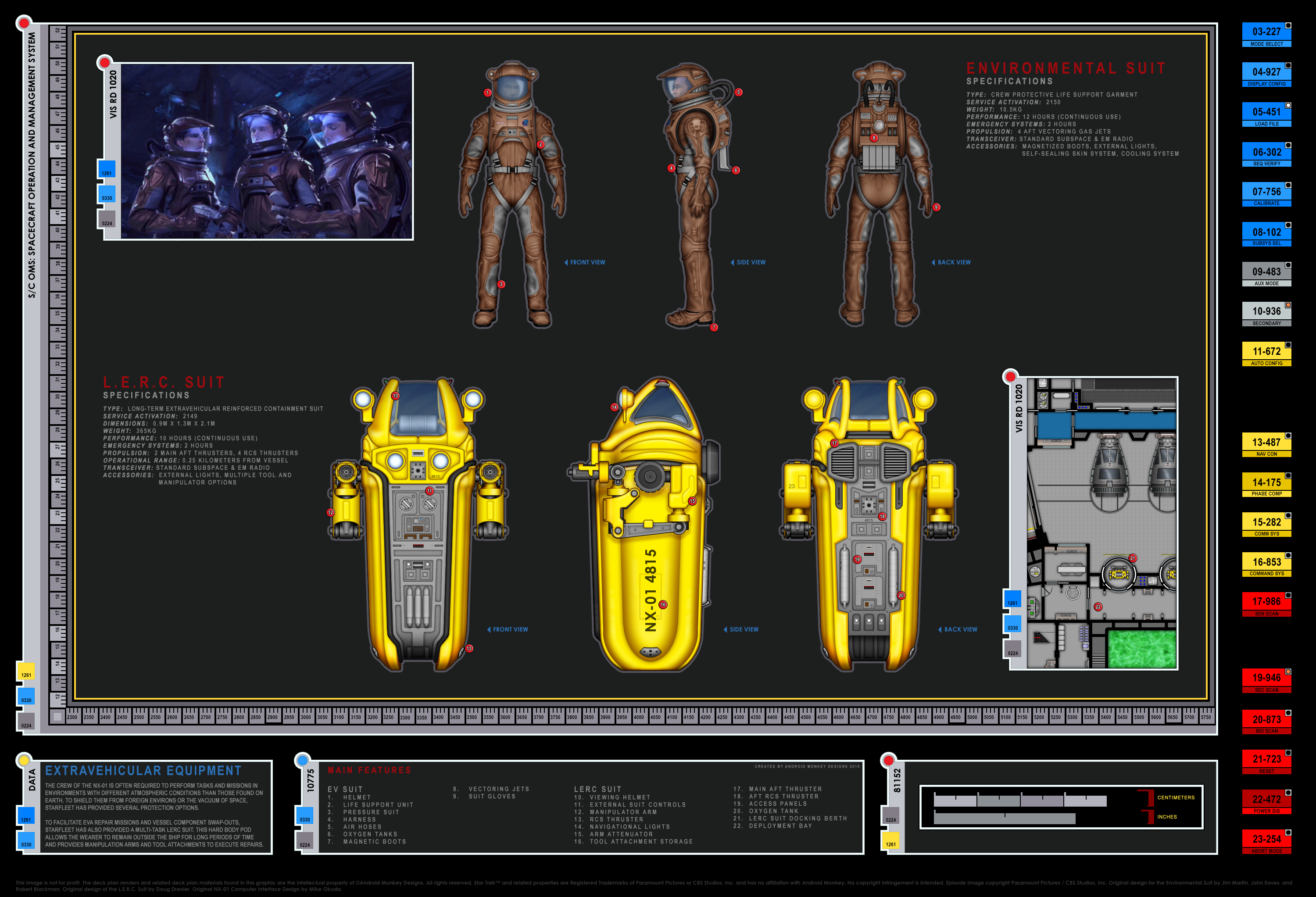The image size is (1316, 897).
Task: Click marker 10 on LERC viewing helmet
Action: point(395,396)
